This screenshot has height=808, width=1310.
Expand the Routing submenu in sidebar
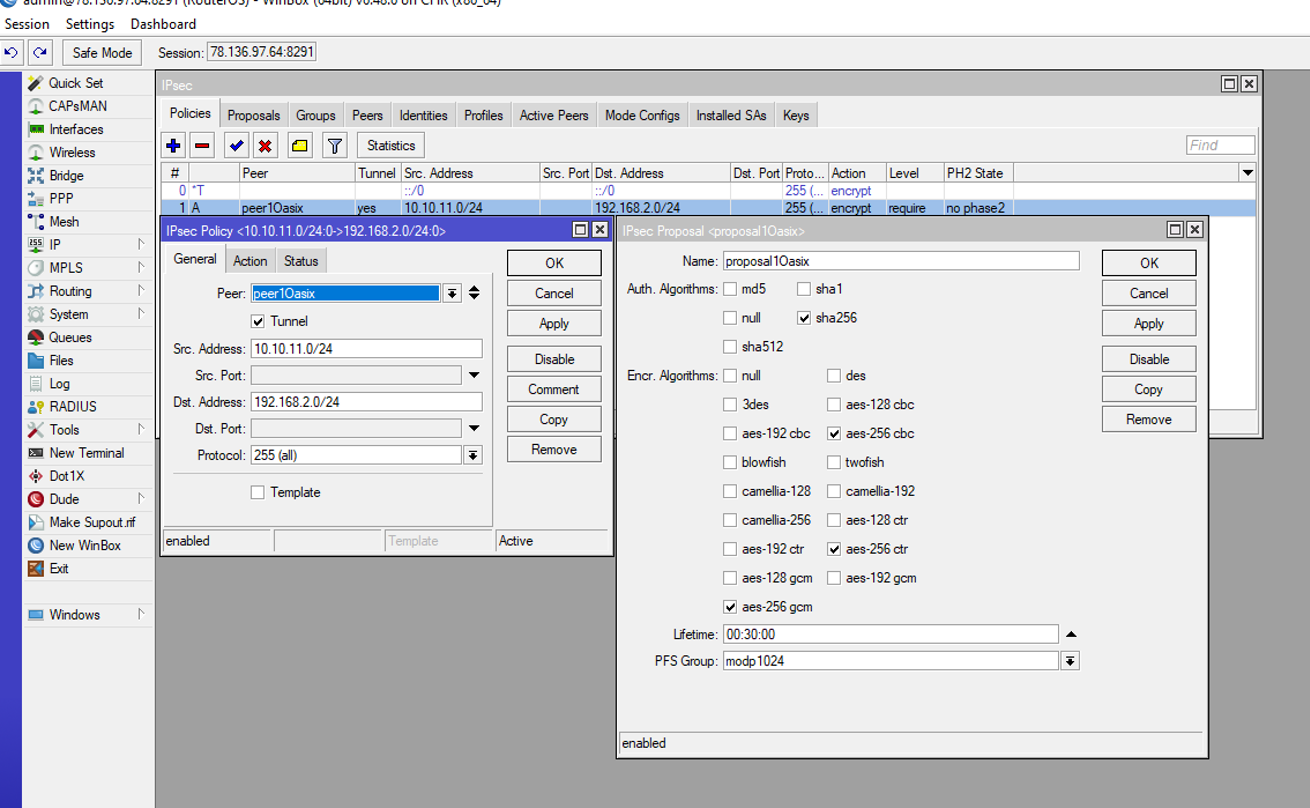141,291
